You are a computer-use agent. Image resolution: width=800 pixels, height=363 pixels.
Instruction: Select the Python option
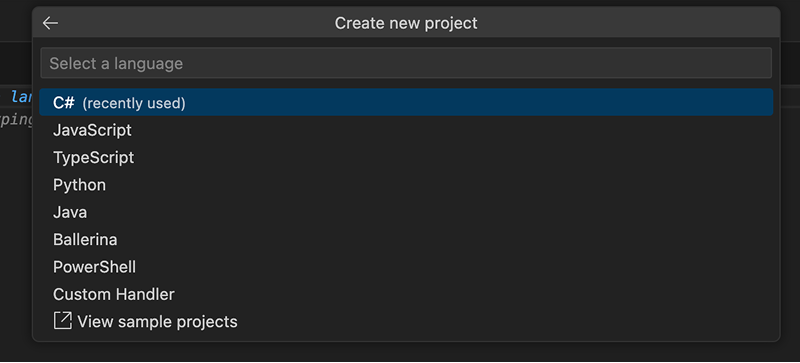point(406,185)
